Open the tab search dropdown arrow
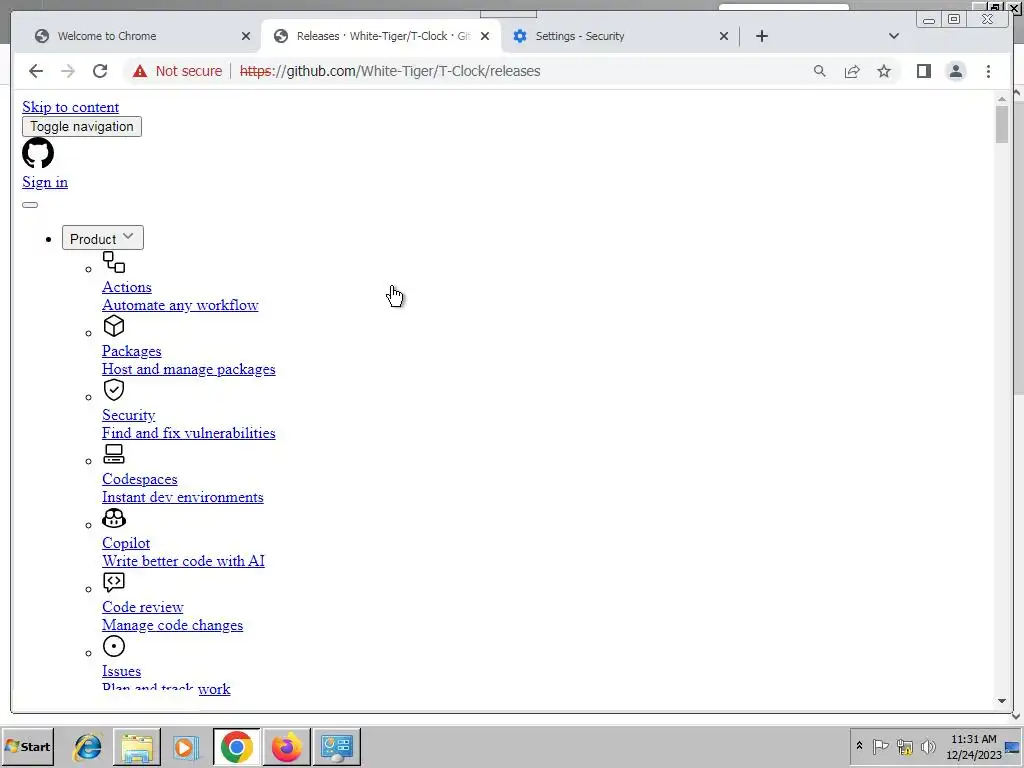This screenshot has width=1024, height=768. coord(894,36)
